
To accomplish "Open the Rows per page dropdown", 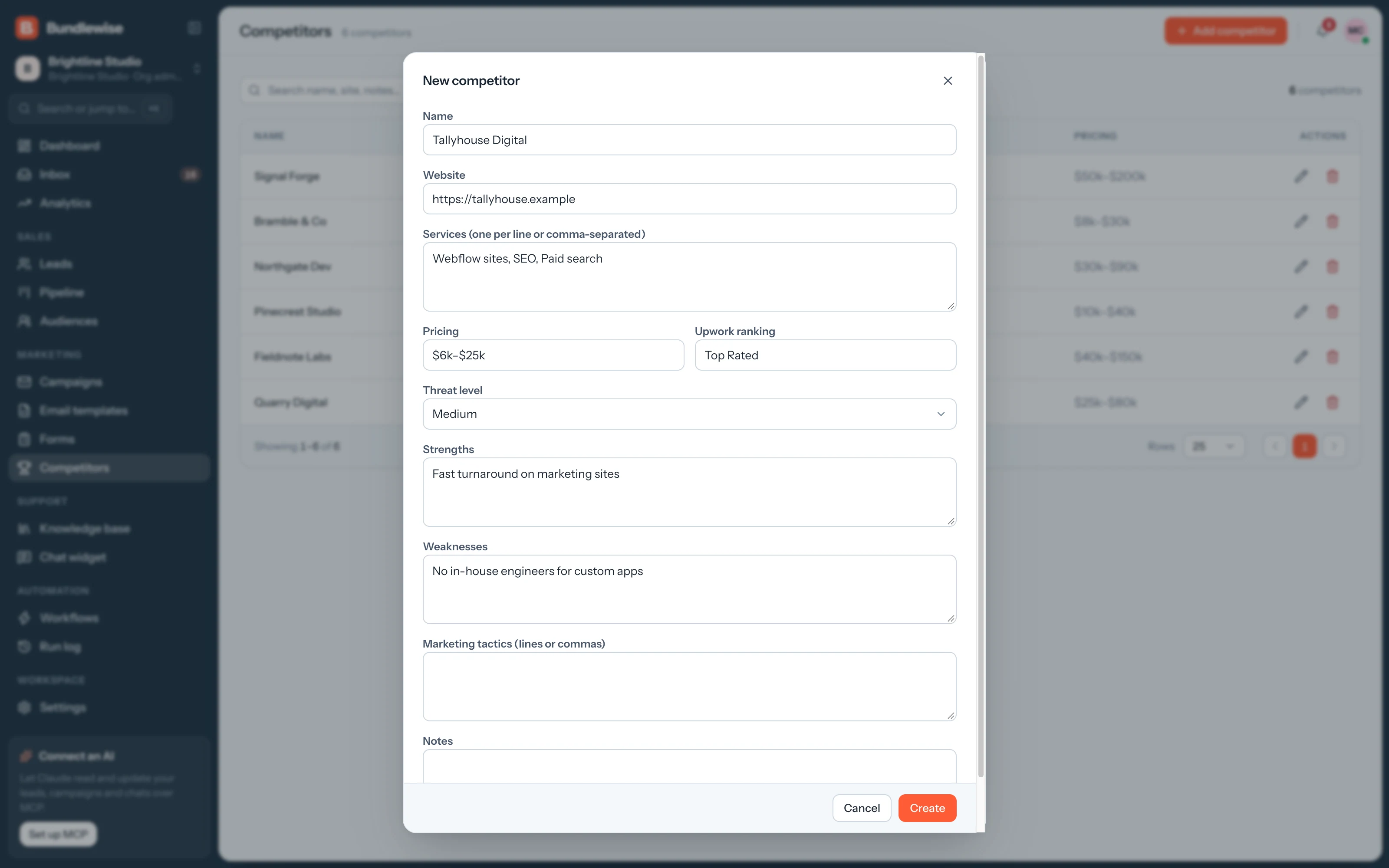I will (1214, 446).
